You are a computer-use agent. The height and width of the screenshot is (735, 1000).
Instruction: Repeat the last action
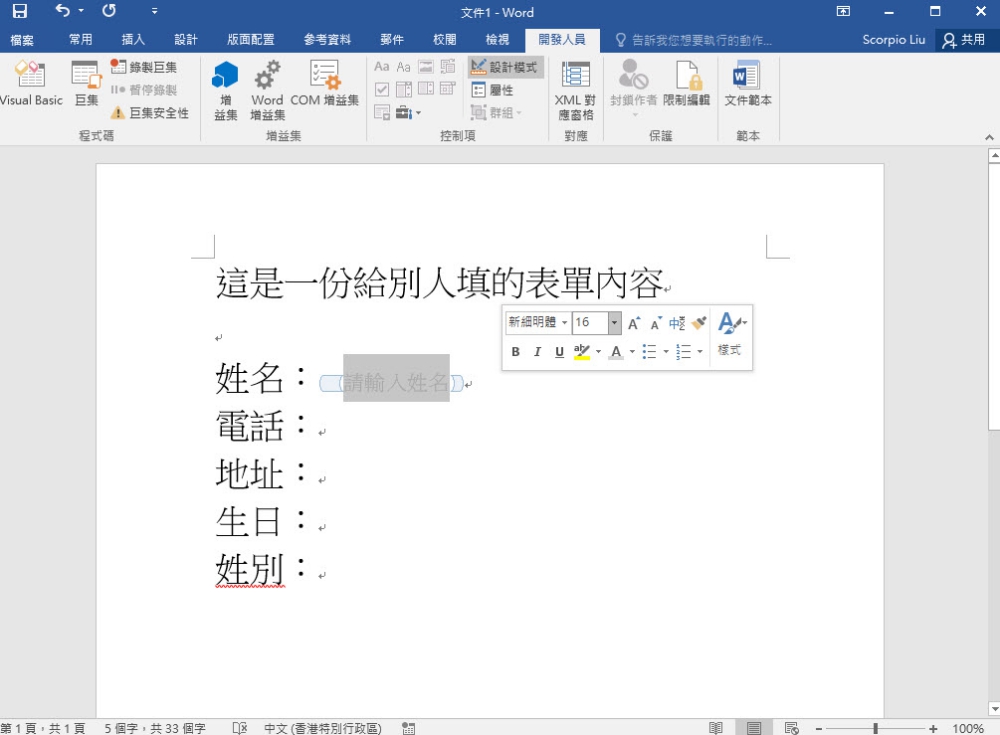tap(109, 11)
